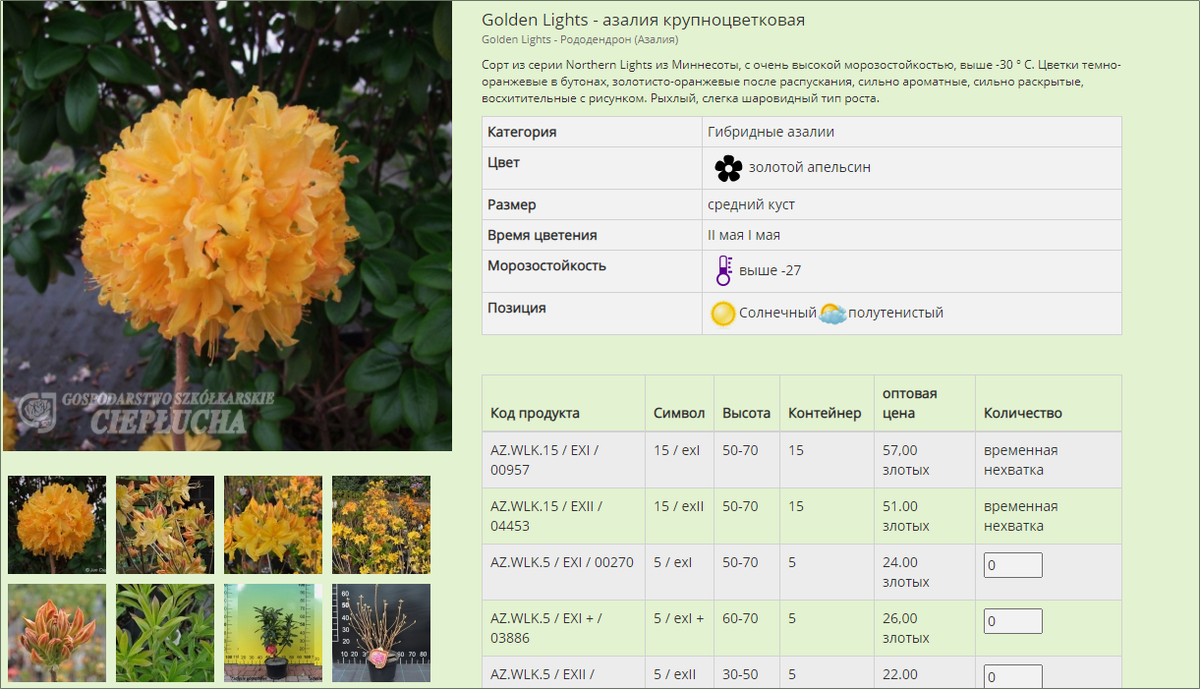Select the third thumbnail in the top gallery row
1200x689 pixels.
tap(273, 524)
